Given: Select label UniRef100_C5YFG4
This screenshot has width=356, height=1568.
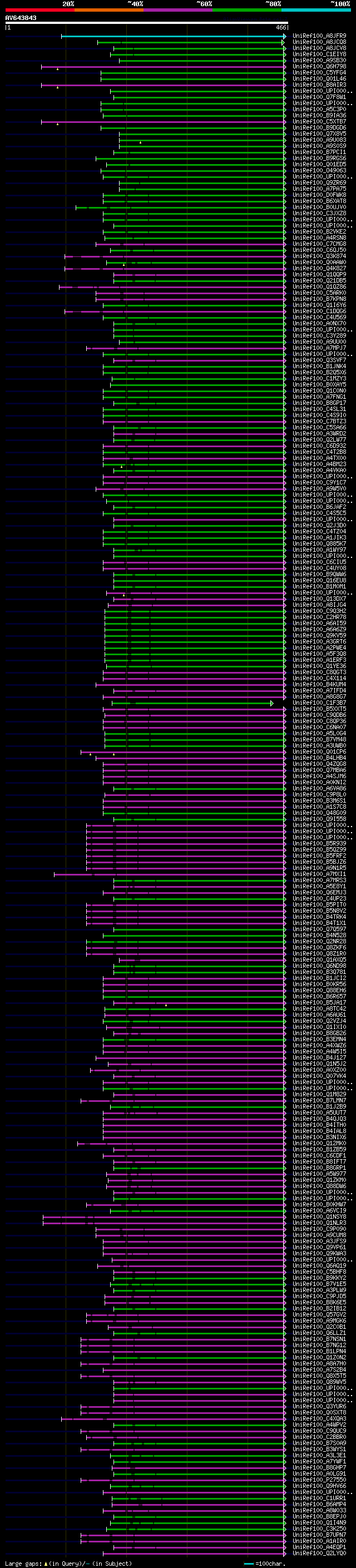Looking at the screenshot, I should tap(319, 73).
